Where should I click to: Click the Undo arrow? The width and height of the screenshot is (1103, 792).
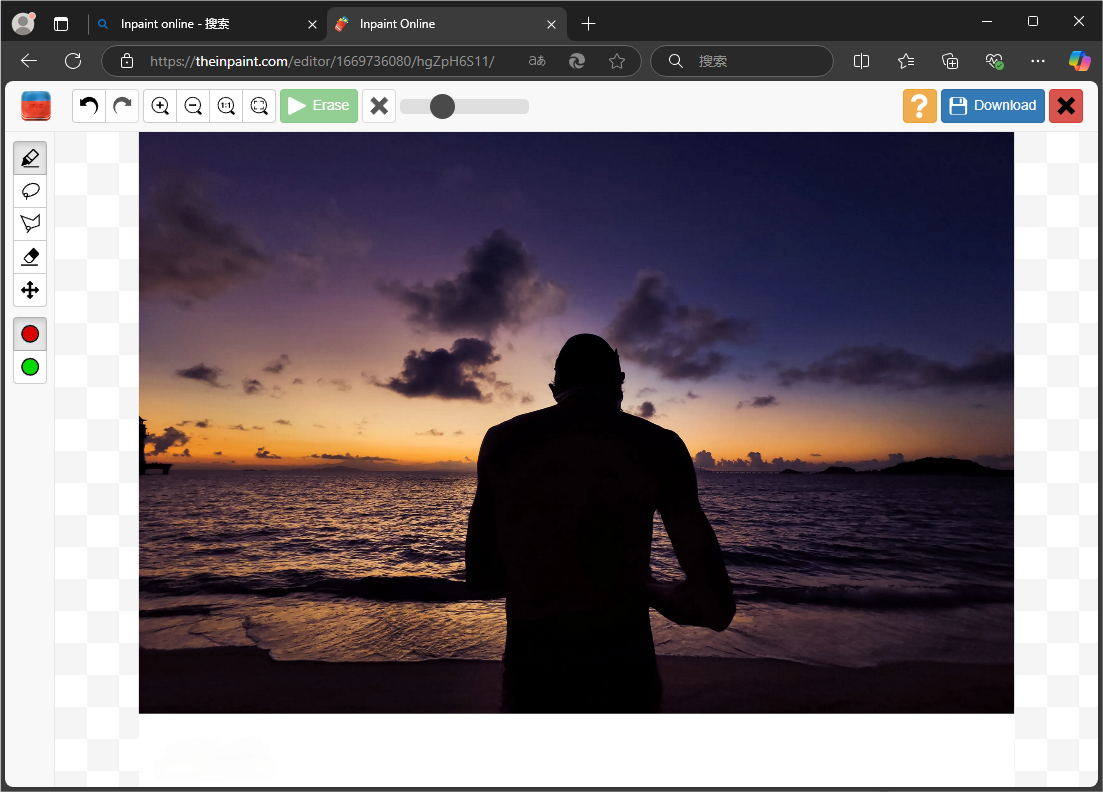89,106
